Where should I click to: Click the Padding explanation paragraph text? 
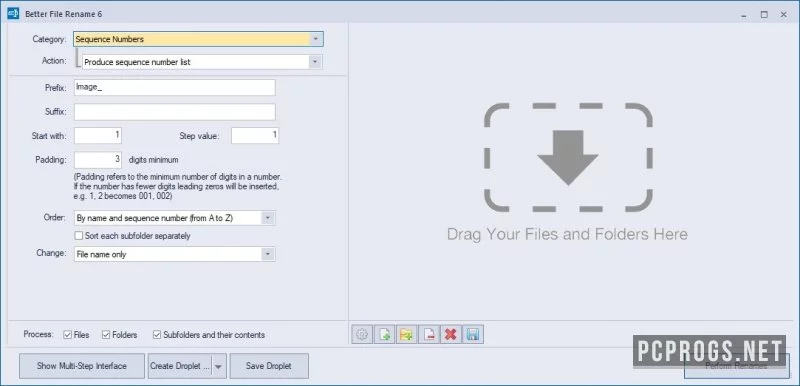[x=178, y=187]
